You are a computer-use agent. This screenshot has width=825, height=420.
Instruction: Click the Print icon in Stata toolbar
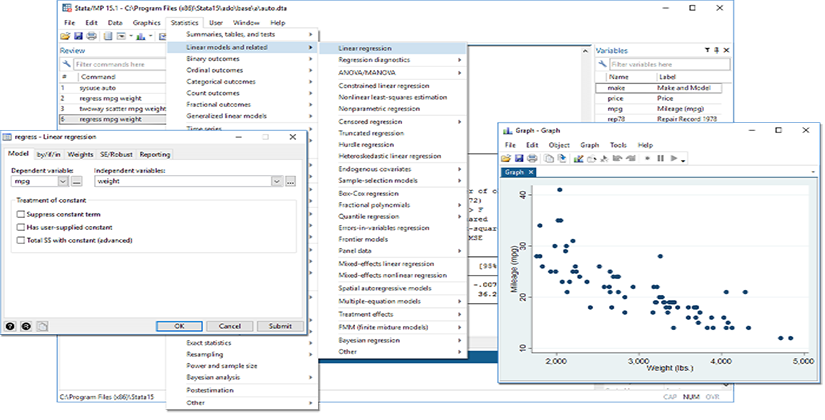pyautogui.click(x=91, y=35)
